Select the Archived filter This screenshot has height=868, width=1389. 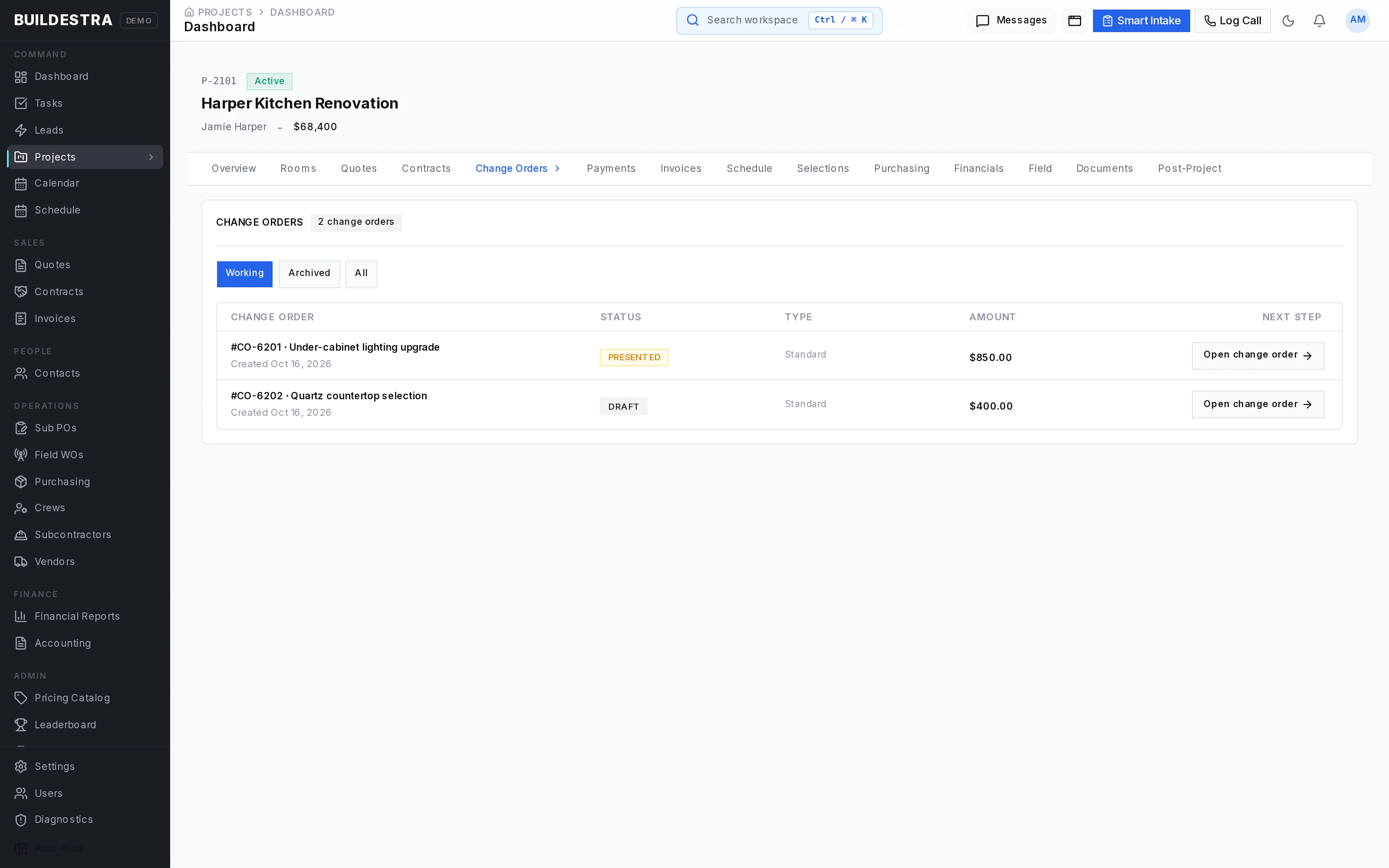pyautogui.click(x=309, y=274)
